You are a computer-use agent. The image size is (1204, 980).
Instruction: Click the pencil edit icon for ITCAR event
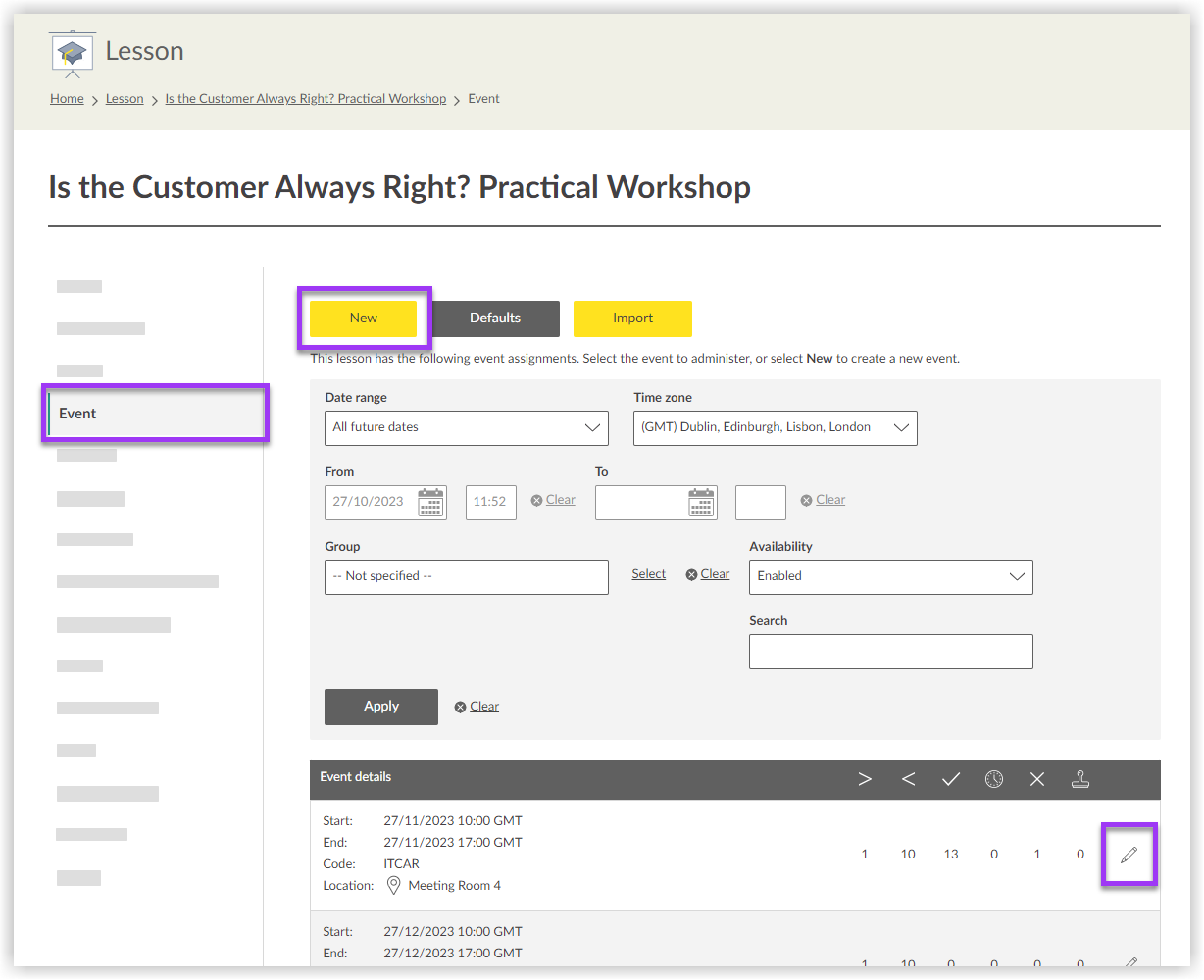tap(1129, 855)
